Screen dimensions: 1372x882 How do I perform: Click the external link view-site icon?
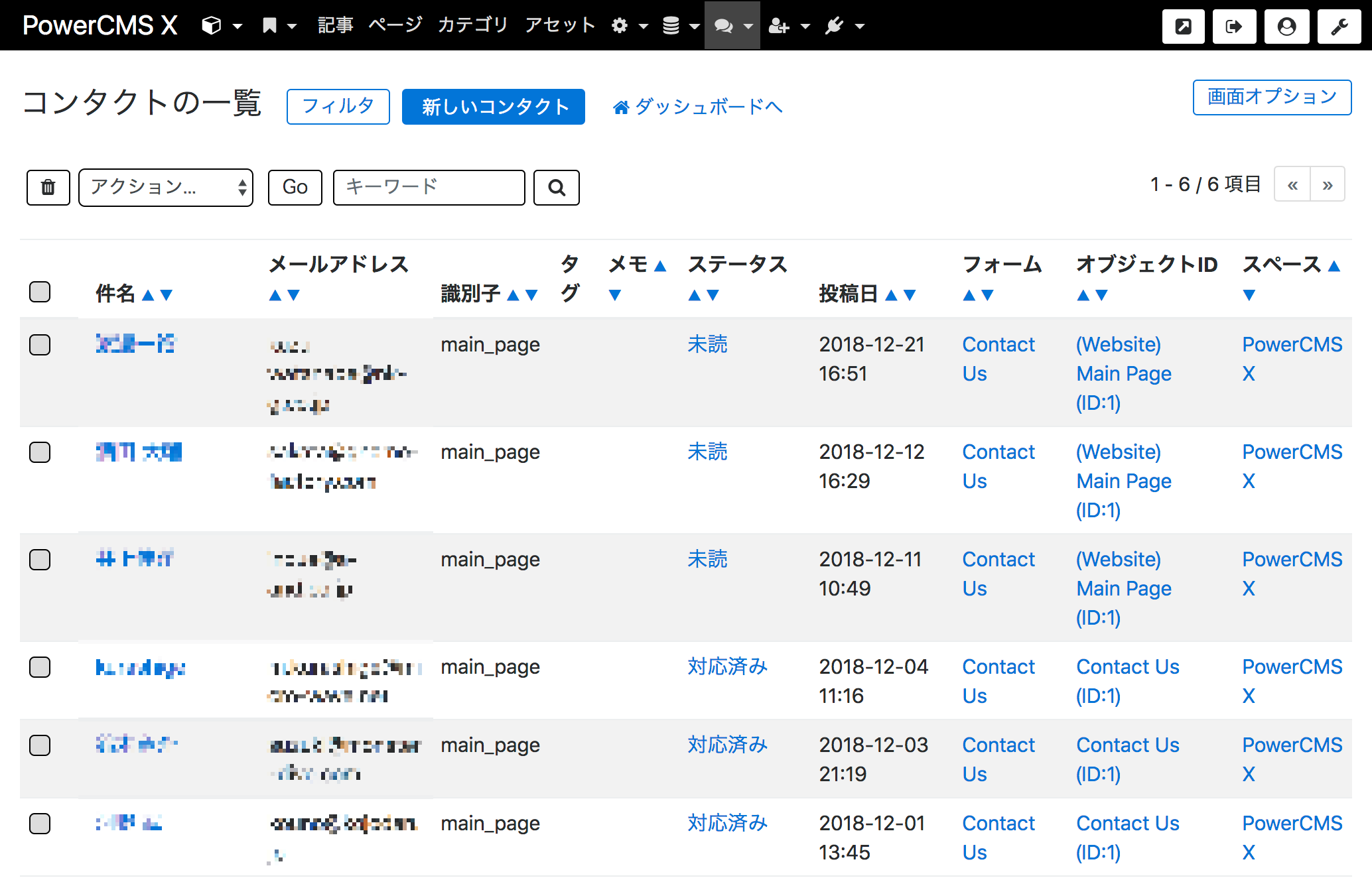pyautogui.click(x=1183, y=27)
